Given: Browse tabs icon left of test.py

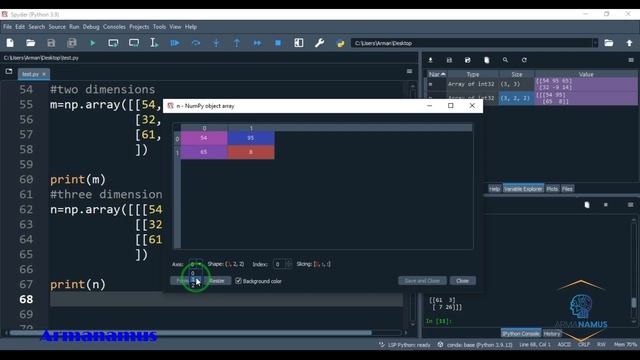Looking at the screenshot, I should [9, 71].
